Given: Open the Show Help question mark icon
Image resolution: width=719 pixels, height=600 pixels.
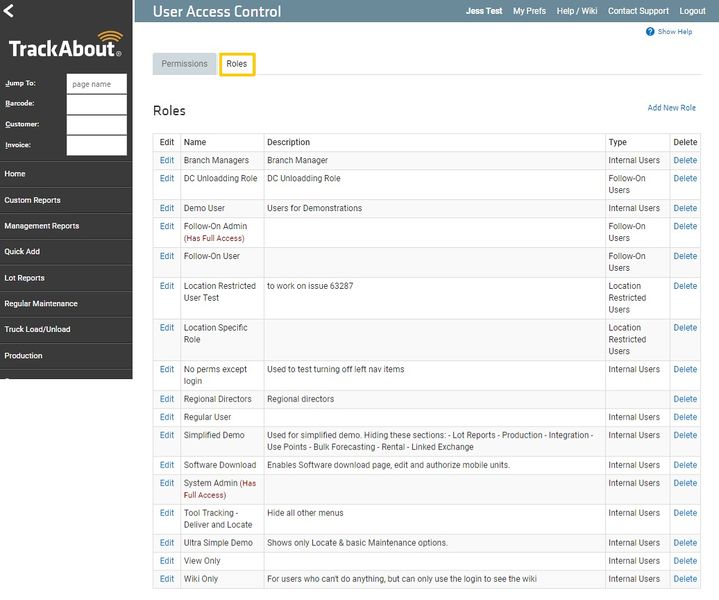Looking at the screenshot, I should (650, 32).
